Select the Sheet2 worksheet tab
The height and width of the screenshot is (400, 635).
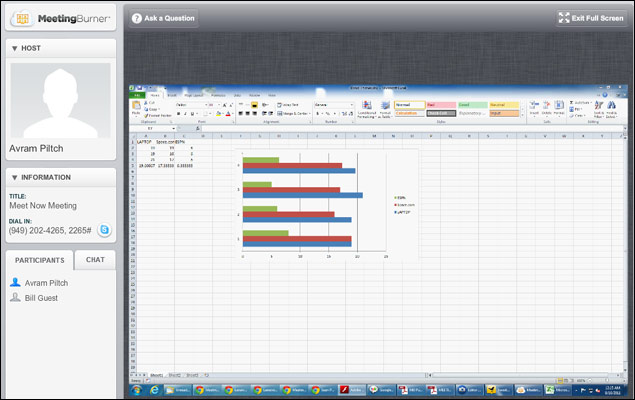[175, 375]
